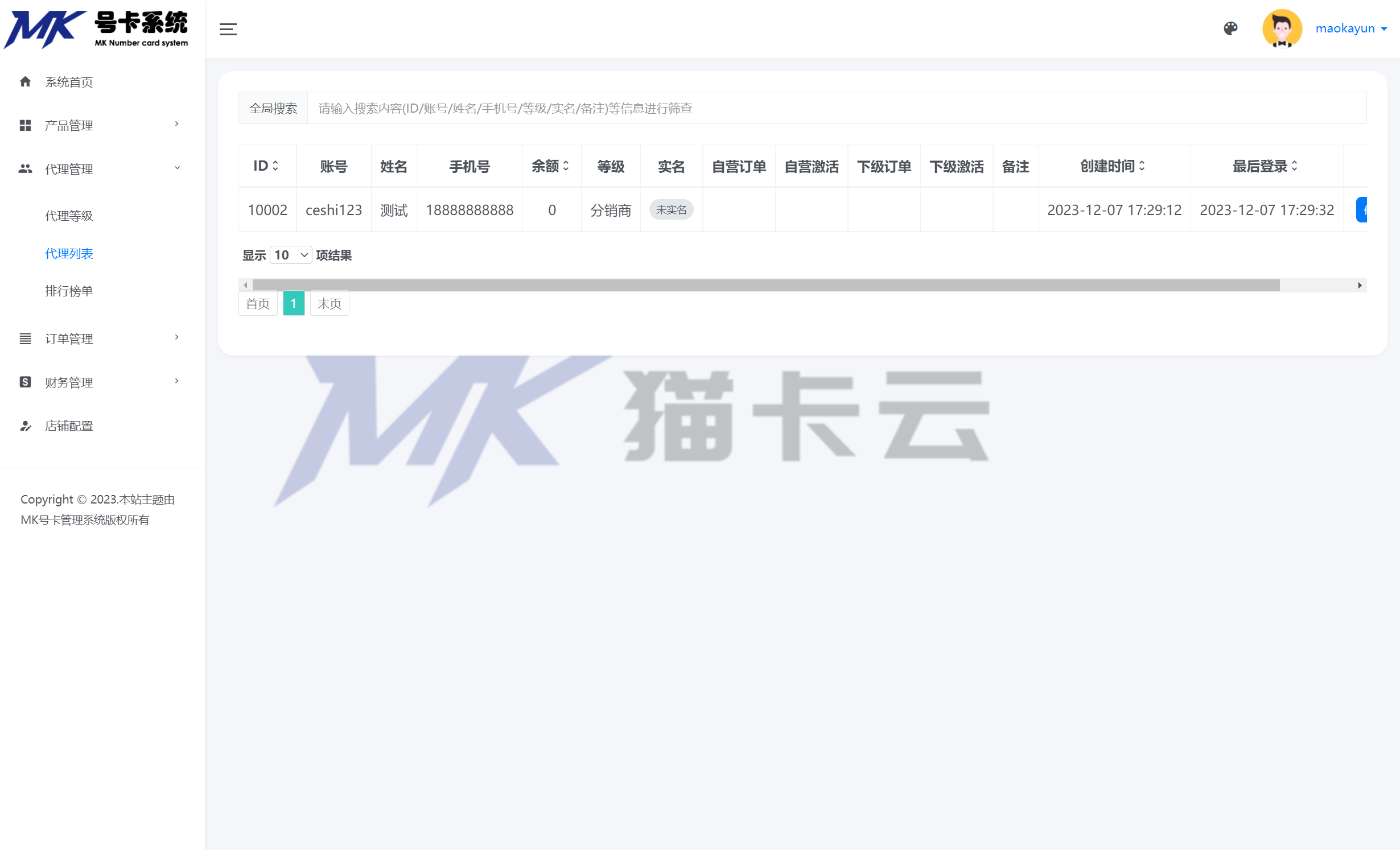Viewport: 1400px width, 850px height.
Task: Click the home icon beside 系统首页
Action: [25, 81]
